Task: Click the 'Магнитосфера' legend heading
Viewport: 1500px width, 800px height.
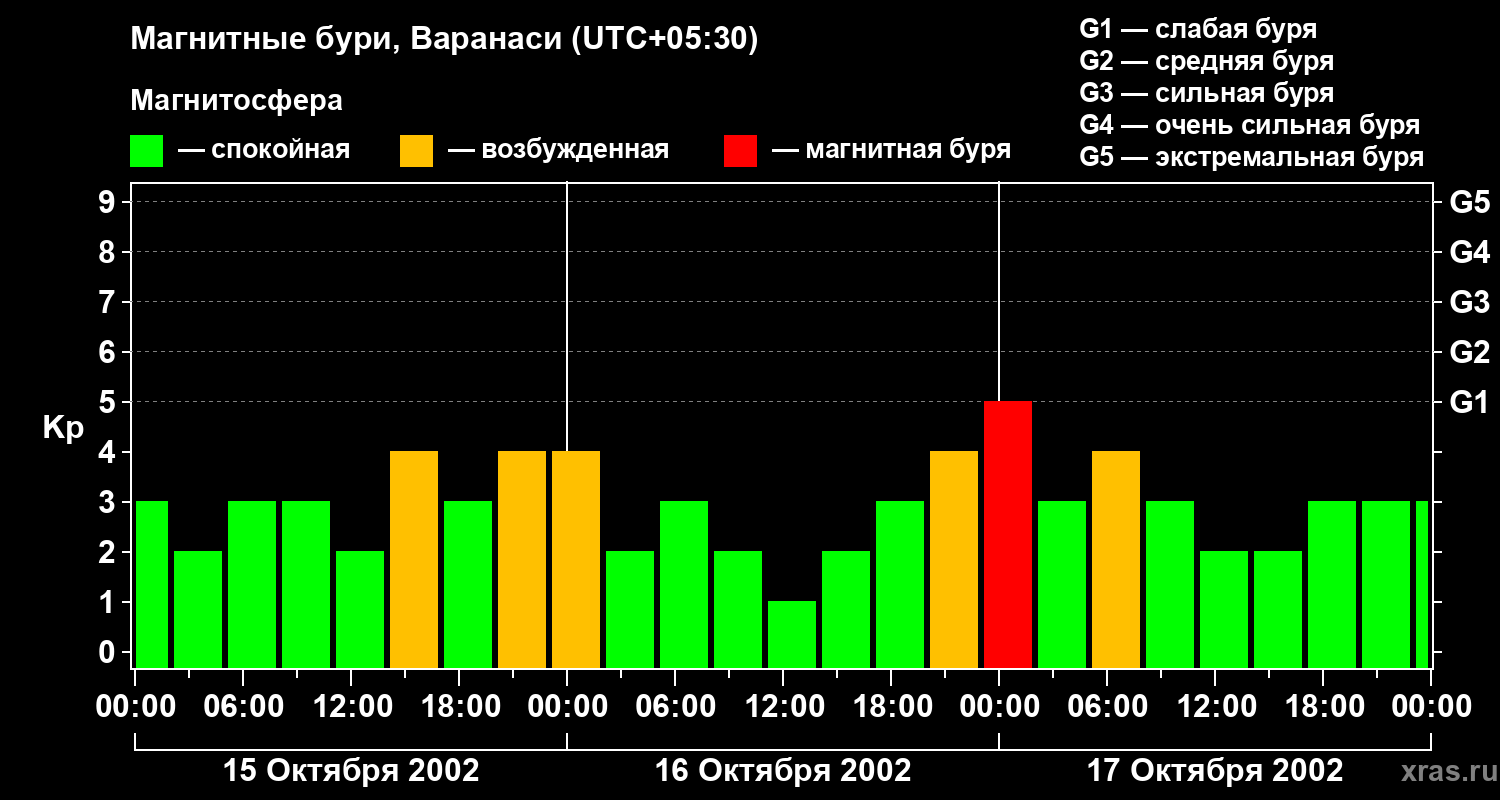Action: point(236,101)
